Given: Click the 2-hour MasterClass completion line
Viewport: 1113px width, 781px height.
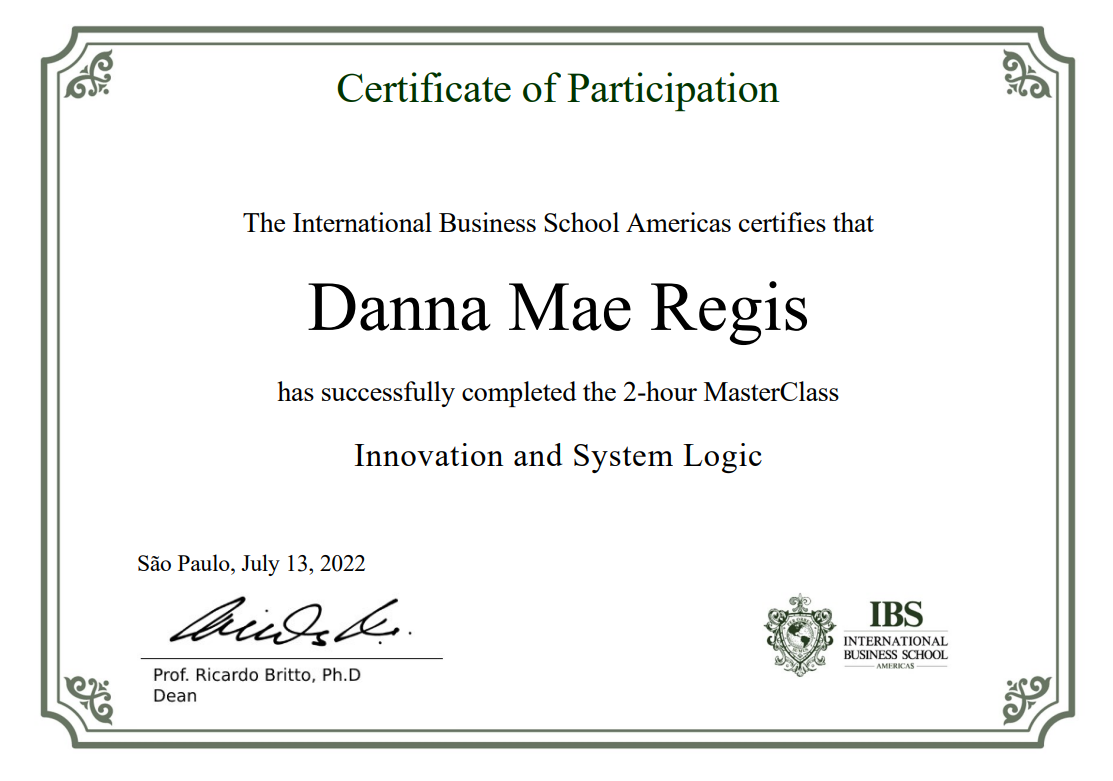Looking at the screenshot, I should pos(557,394).
